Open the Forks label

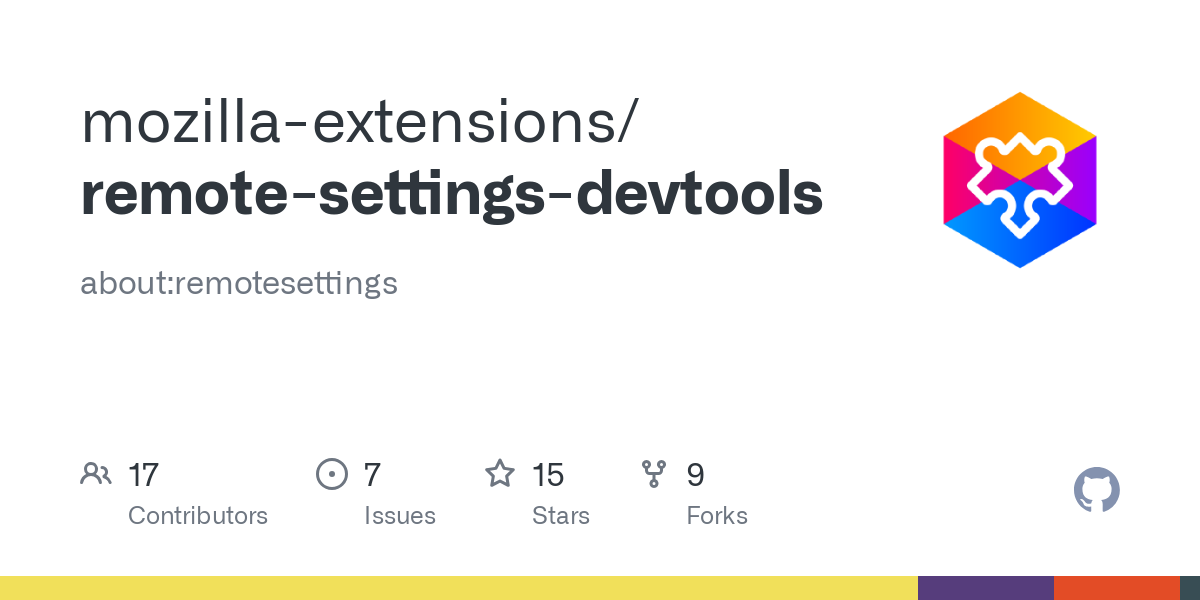(x=717, y=516)
